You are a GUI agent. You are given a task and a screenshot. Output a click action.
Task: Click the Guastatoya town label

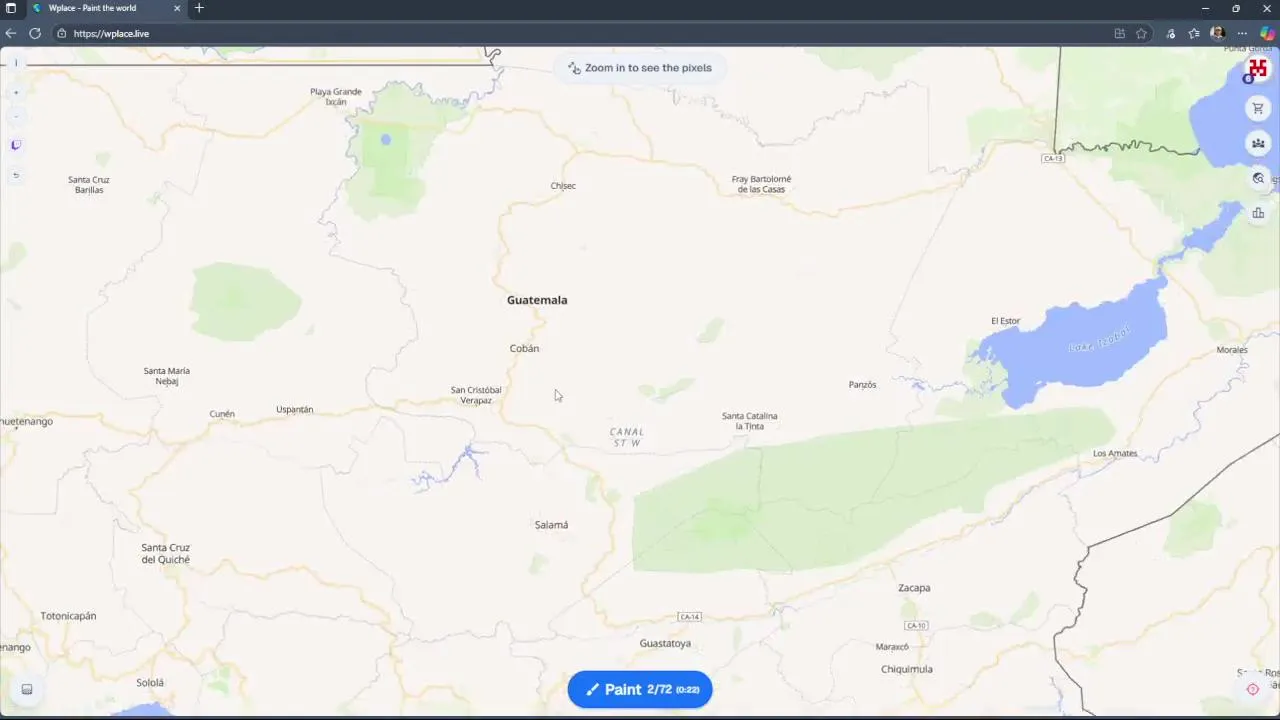coord(665,643)
